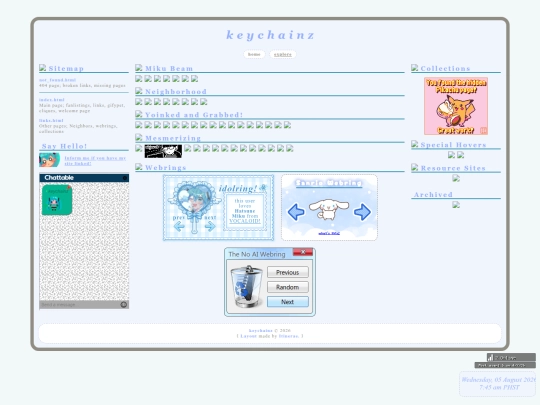
Task: Click the second image under Special Hovers
Action: tap(460, 155)
